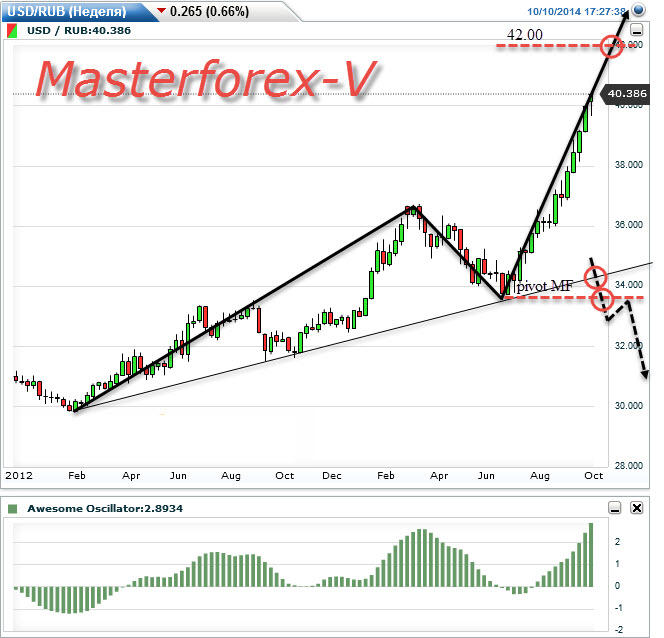664x638 pixels.
Task: Click the blue globe icon beside timestamp
Action: [638, 9]
